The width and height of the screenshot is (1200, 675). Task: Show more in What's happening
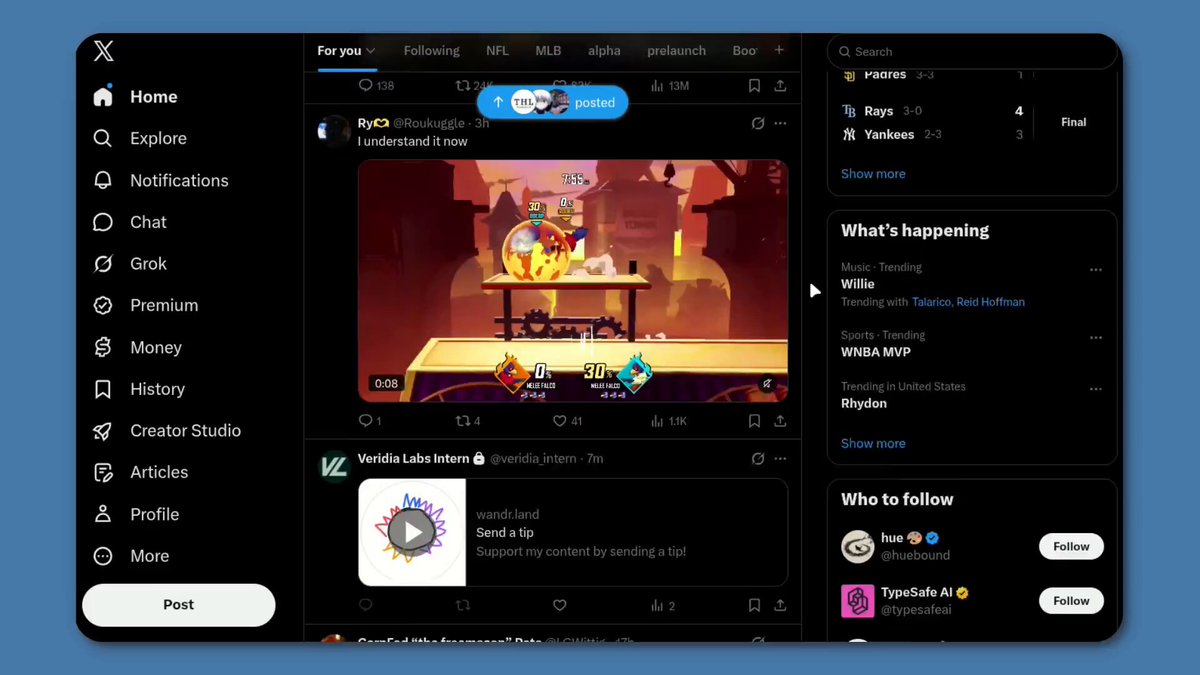pyautogui.click(x=873, y=444)
